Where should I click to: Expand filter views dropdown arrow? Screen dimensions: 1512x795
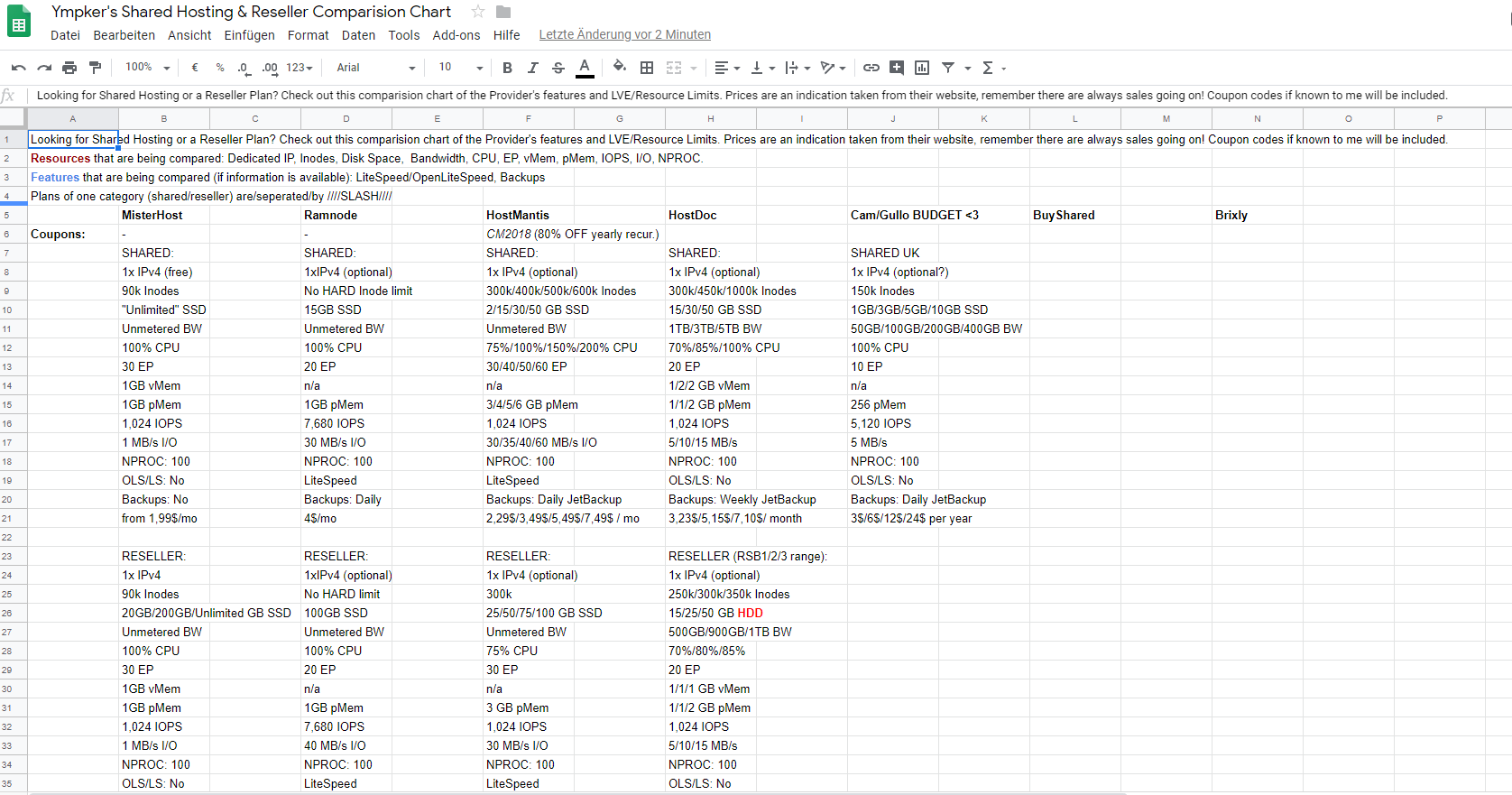pos(968,69)
